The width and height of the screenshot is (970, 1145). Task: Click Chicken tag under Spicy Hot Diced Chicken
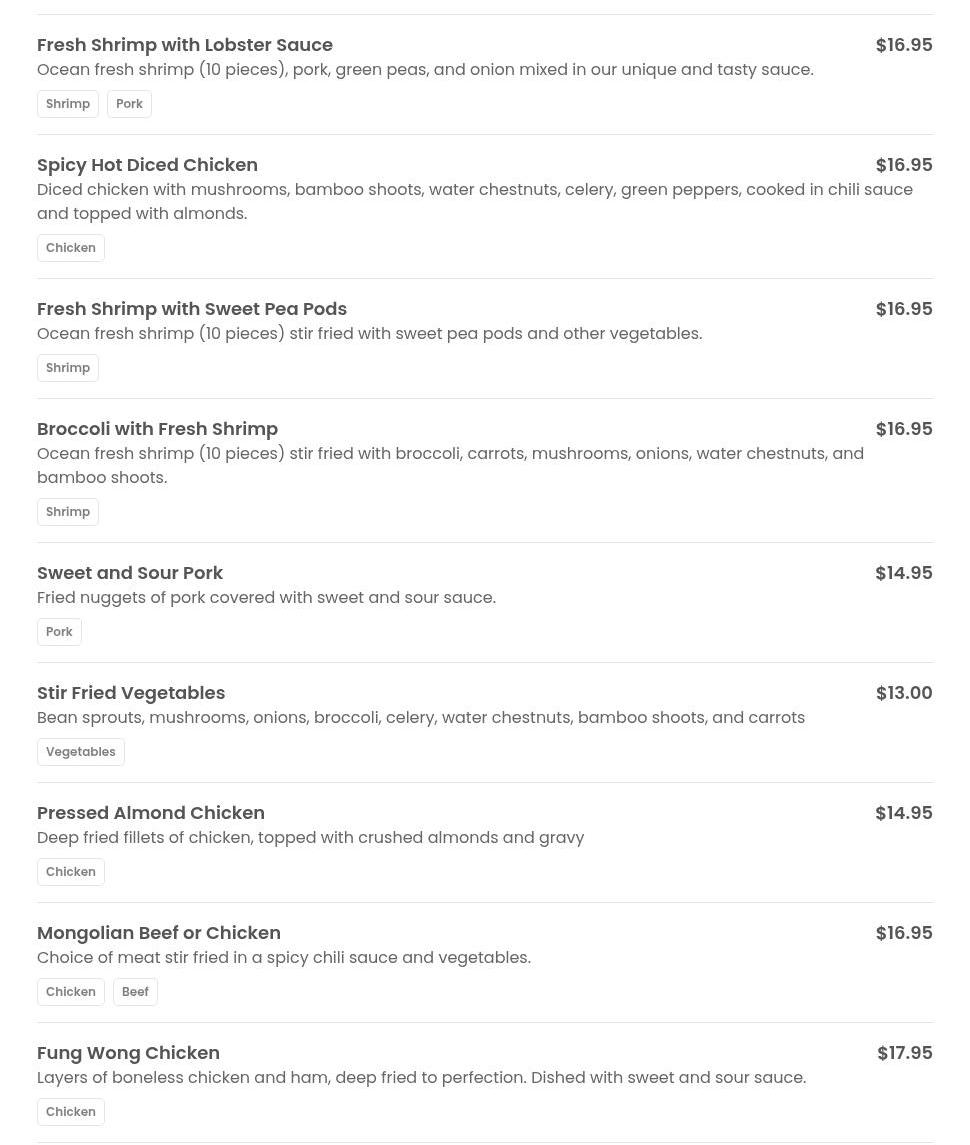pyautogui.click(x=71, y=248)
